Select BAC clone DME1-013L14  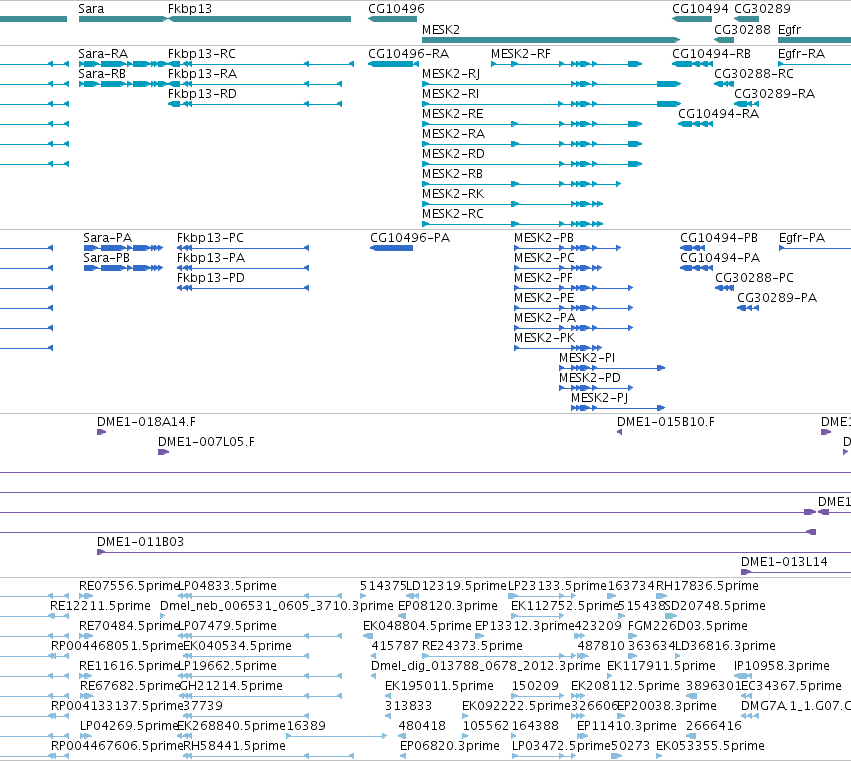click(784, 562)
